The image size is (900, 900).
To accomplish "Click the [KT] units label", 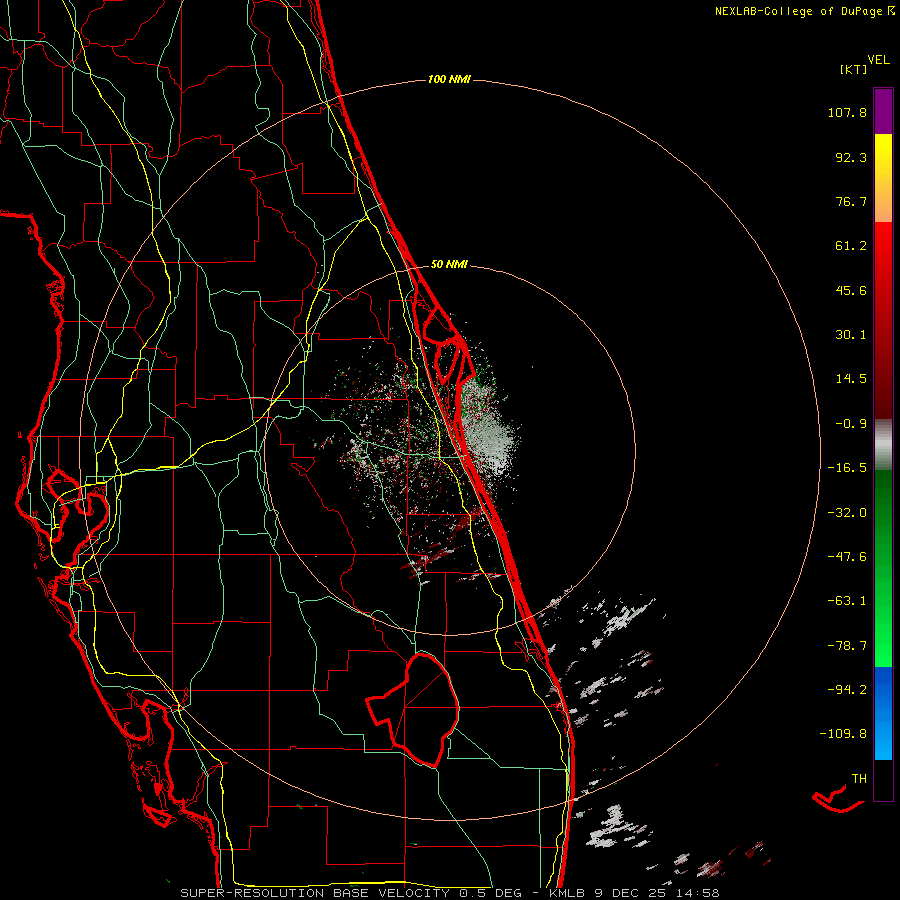I will pyautogui.click(x=854, y=69).
